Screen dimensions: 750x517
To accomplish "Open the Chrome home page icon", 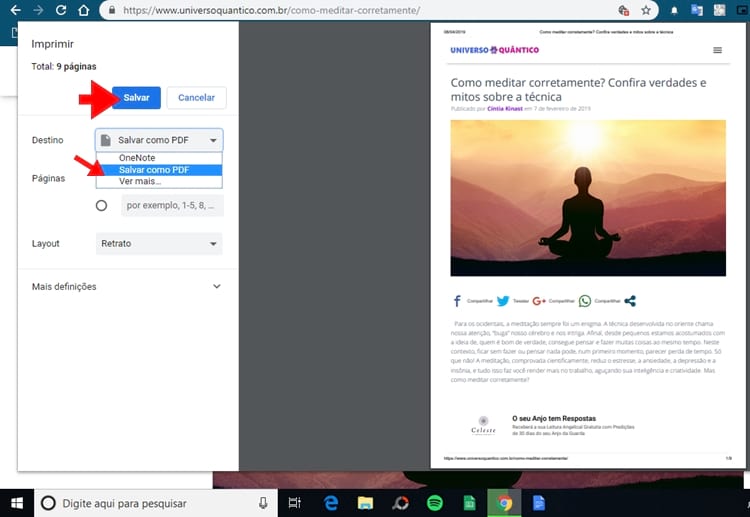I will click(x=85, y=11).
